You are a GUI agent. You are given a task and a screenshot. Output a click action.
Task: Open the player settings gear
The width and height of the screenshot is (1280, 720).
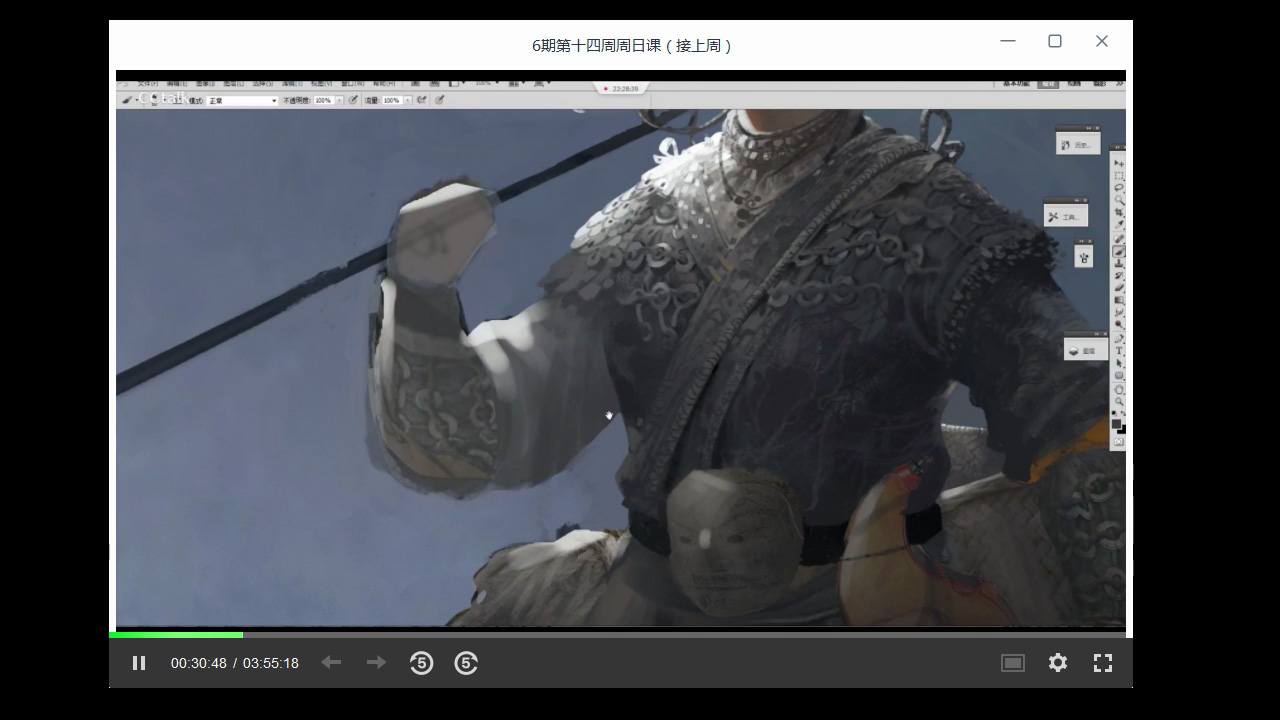[1058, 663]
